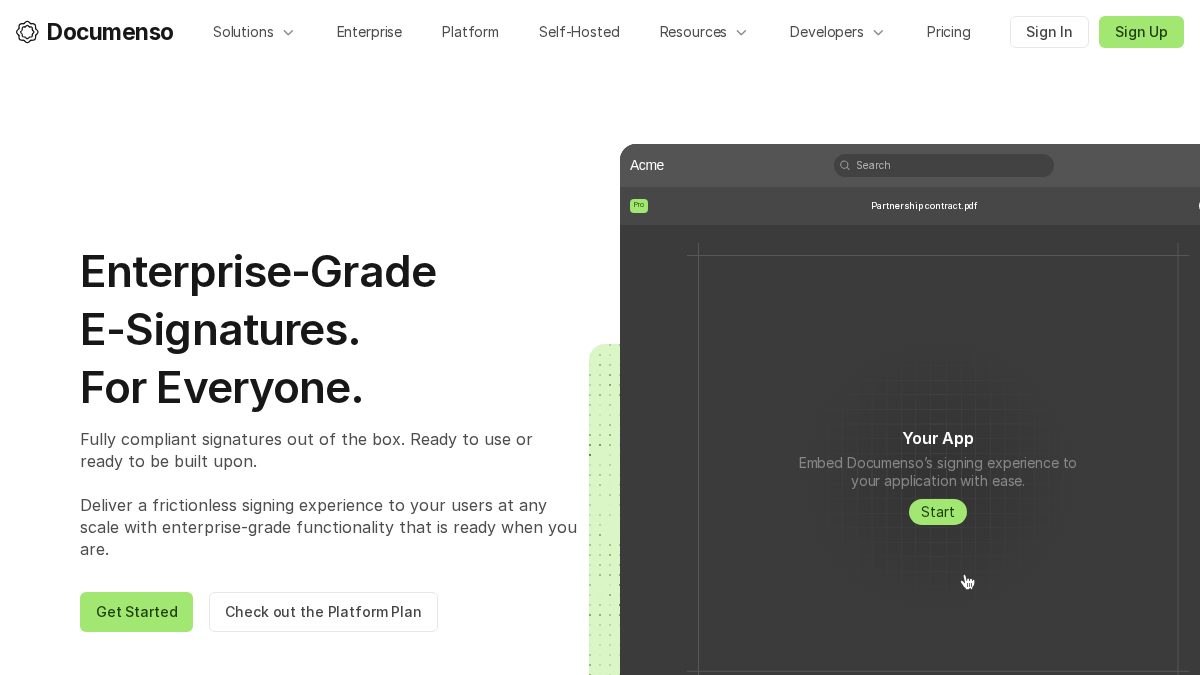Click the Get Started button
This screenshot has height=675, width=1200.
point(136,612)
